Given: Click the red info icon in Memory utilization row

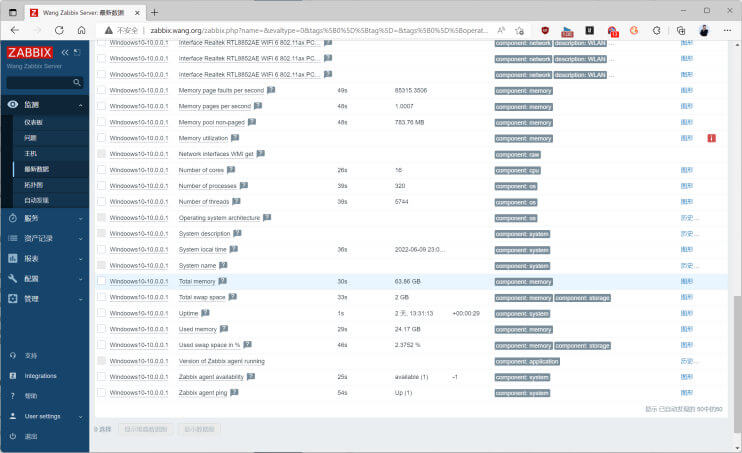Looking at the screenshot, I should pyautogui.click(x=711, y=138).
